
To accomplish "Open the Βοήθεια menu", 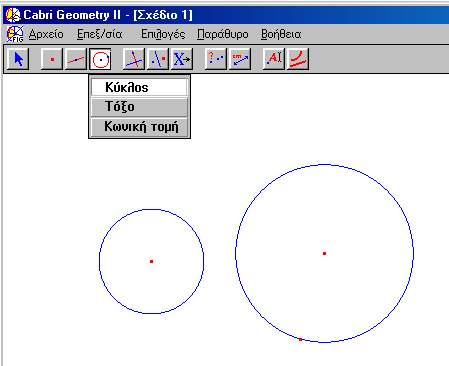I will tap(281, 34).
